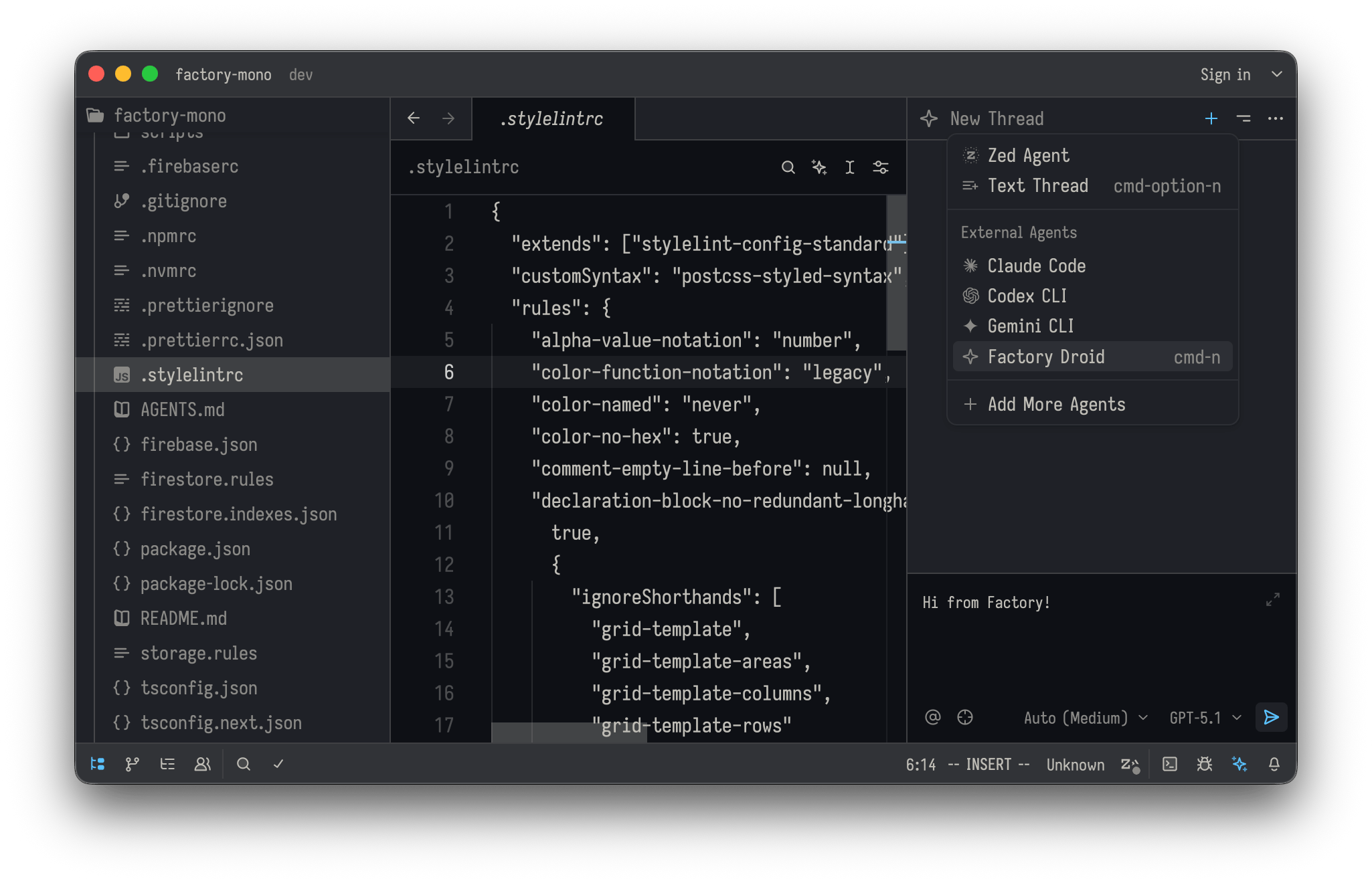The image size is (1372, 883).
Task: Open .prettierrc.json file
Action: point(233,340)
